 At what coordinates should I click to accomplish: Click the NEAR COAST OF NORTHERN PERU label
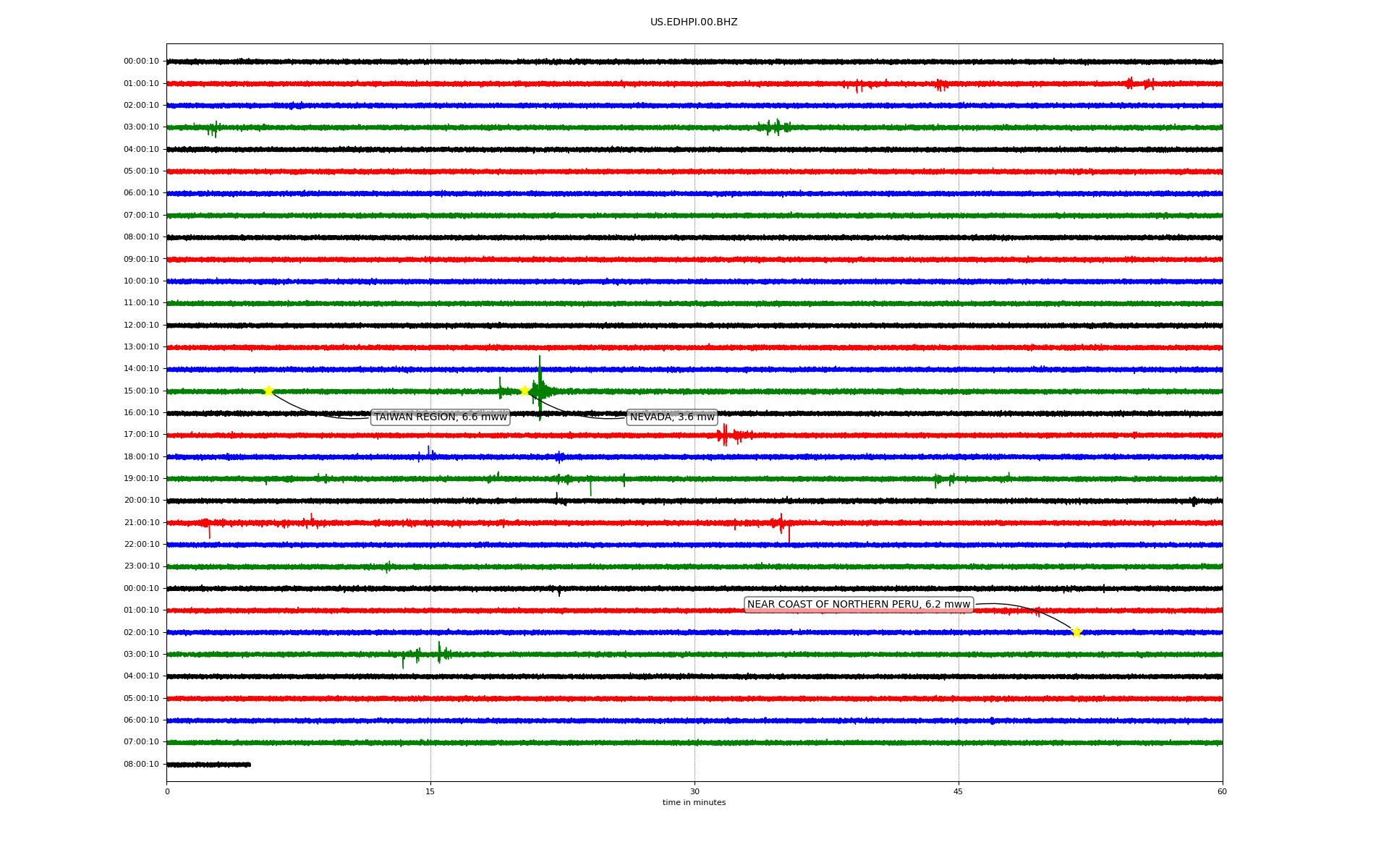(858, 605)
